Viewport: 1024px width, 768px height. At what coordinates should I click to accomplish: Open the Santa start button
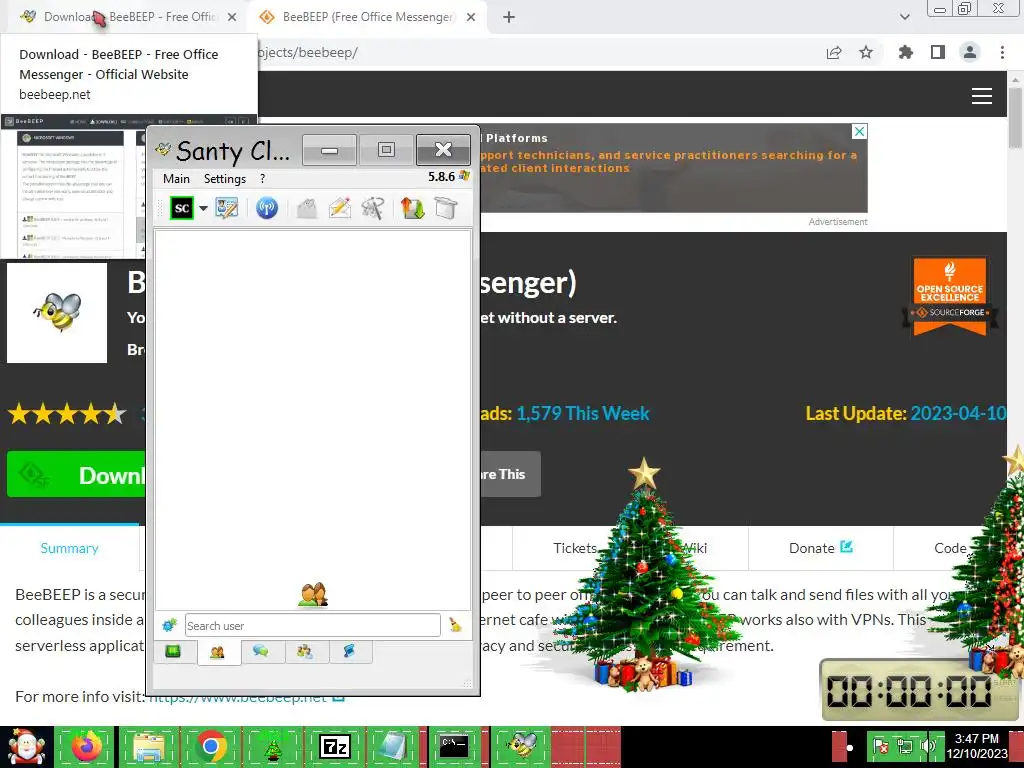click(x=26, y=746)
